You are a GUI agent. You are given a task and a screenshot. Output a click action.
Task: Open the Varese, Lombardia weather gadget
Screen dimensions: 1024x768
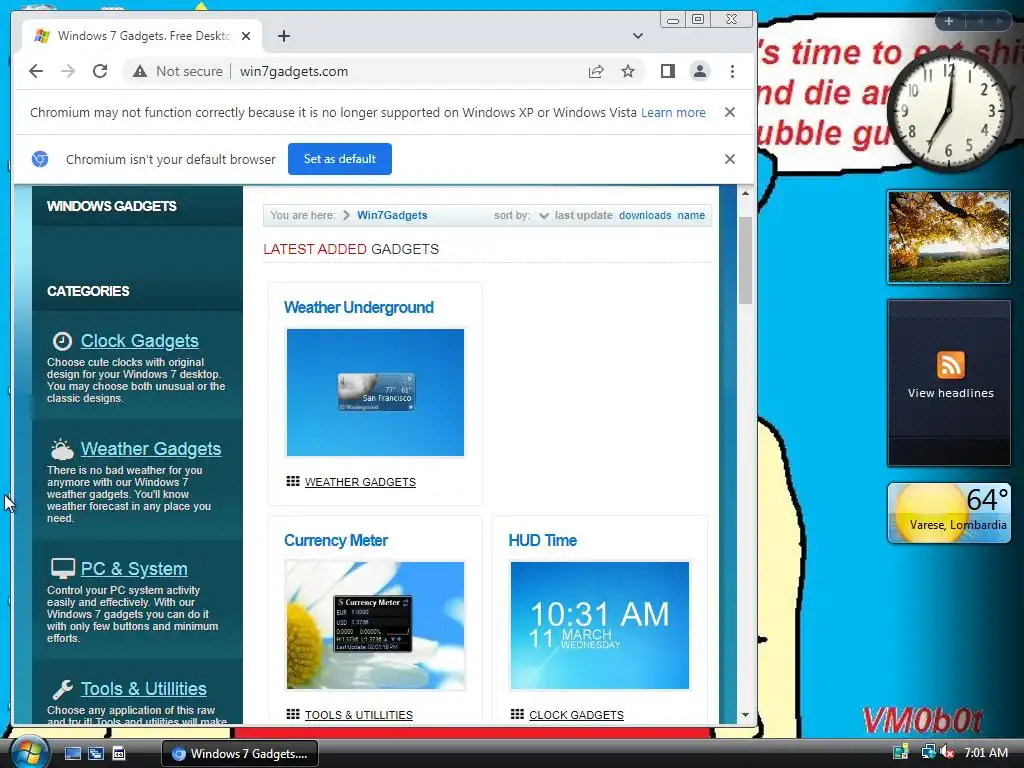tap(949, 513)
